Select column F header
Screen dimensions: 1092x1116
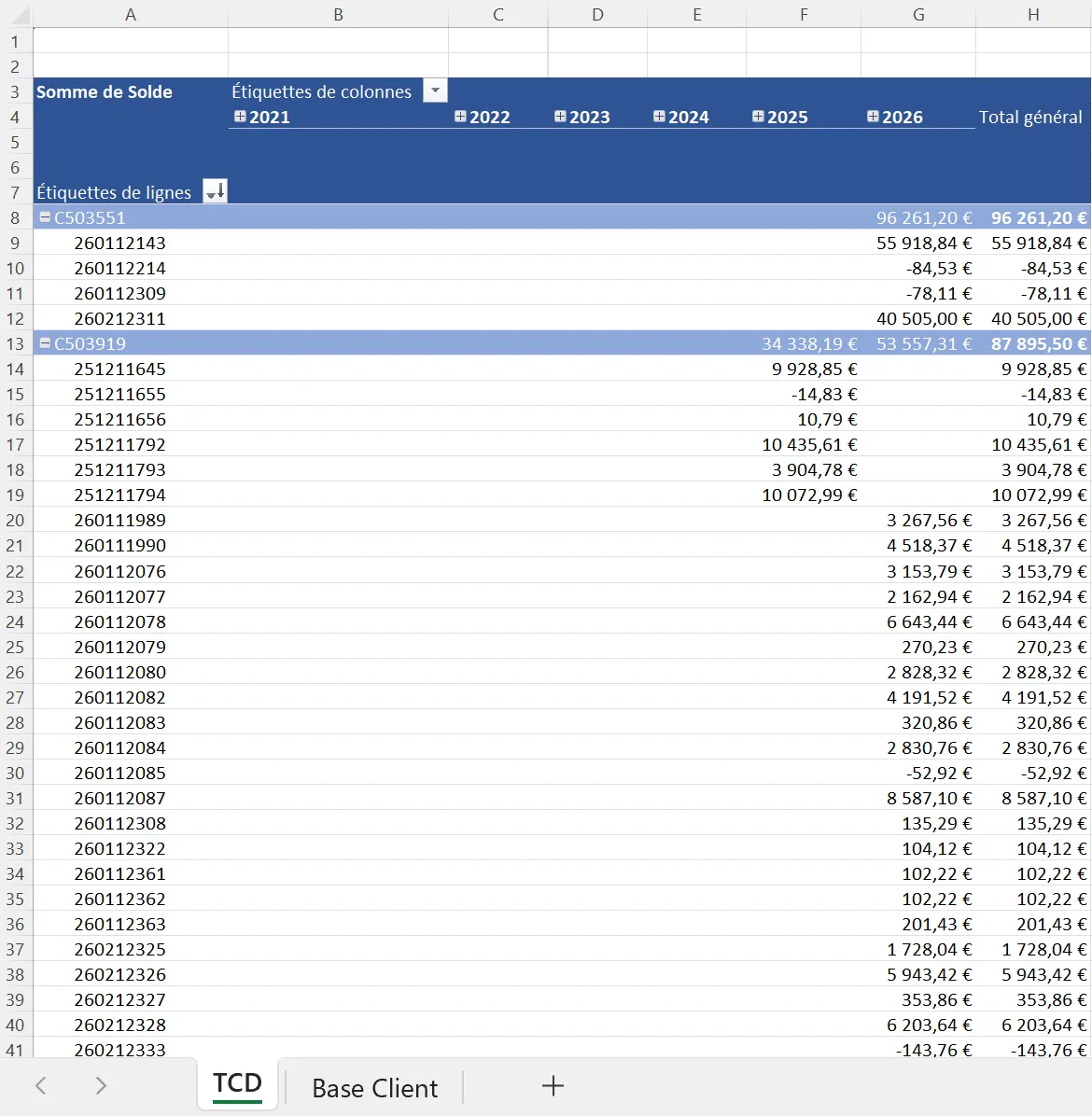pos(804,14)
